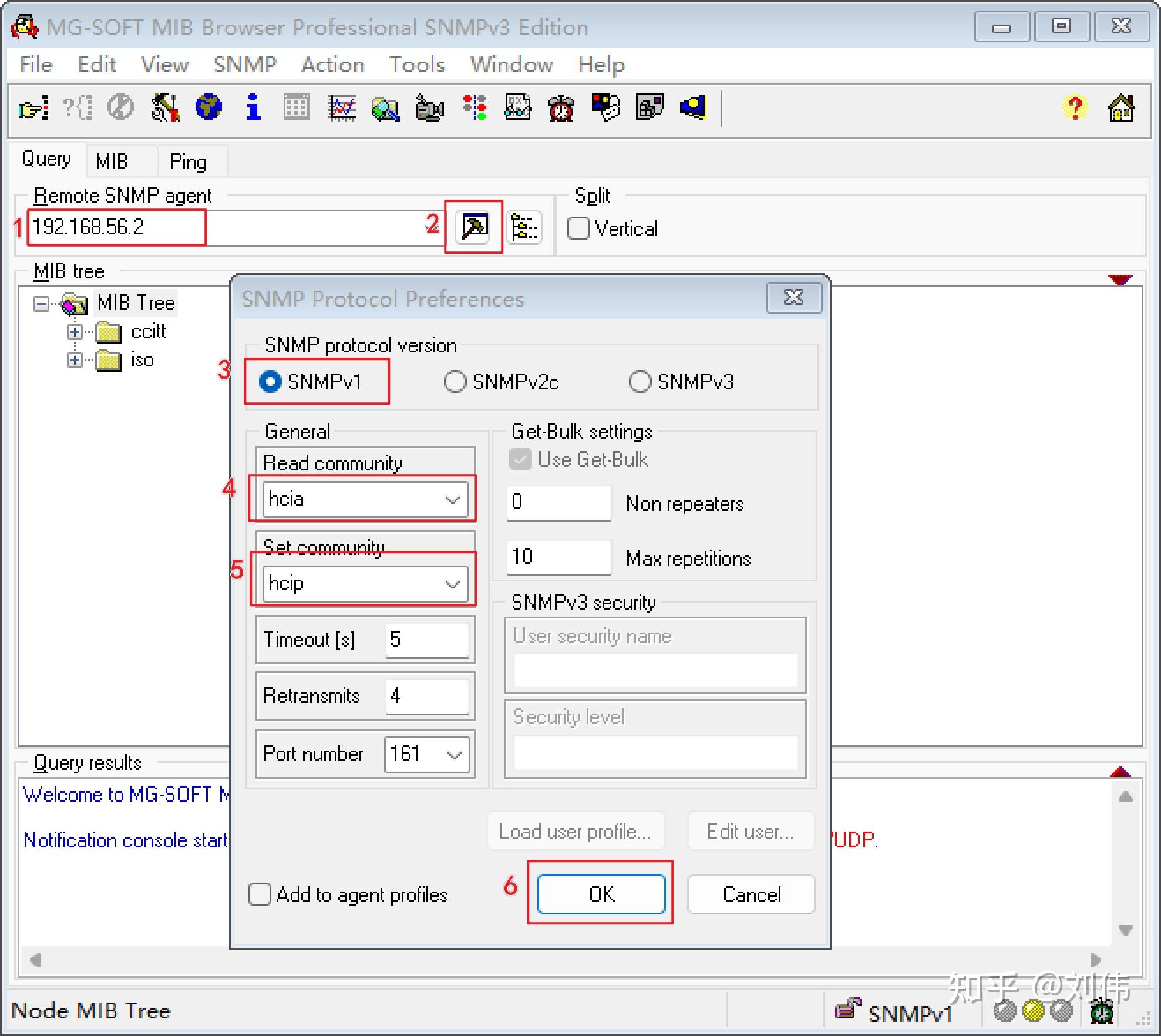This screenshot has height=1036, width=1161.
Task: Switch to the Ping tab
Action: coord(188,162)
